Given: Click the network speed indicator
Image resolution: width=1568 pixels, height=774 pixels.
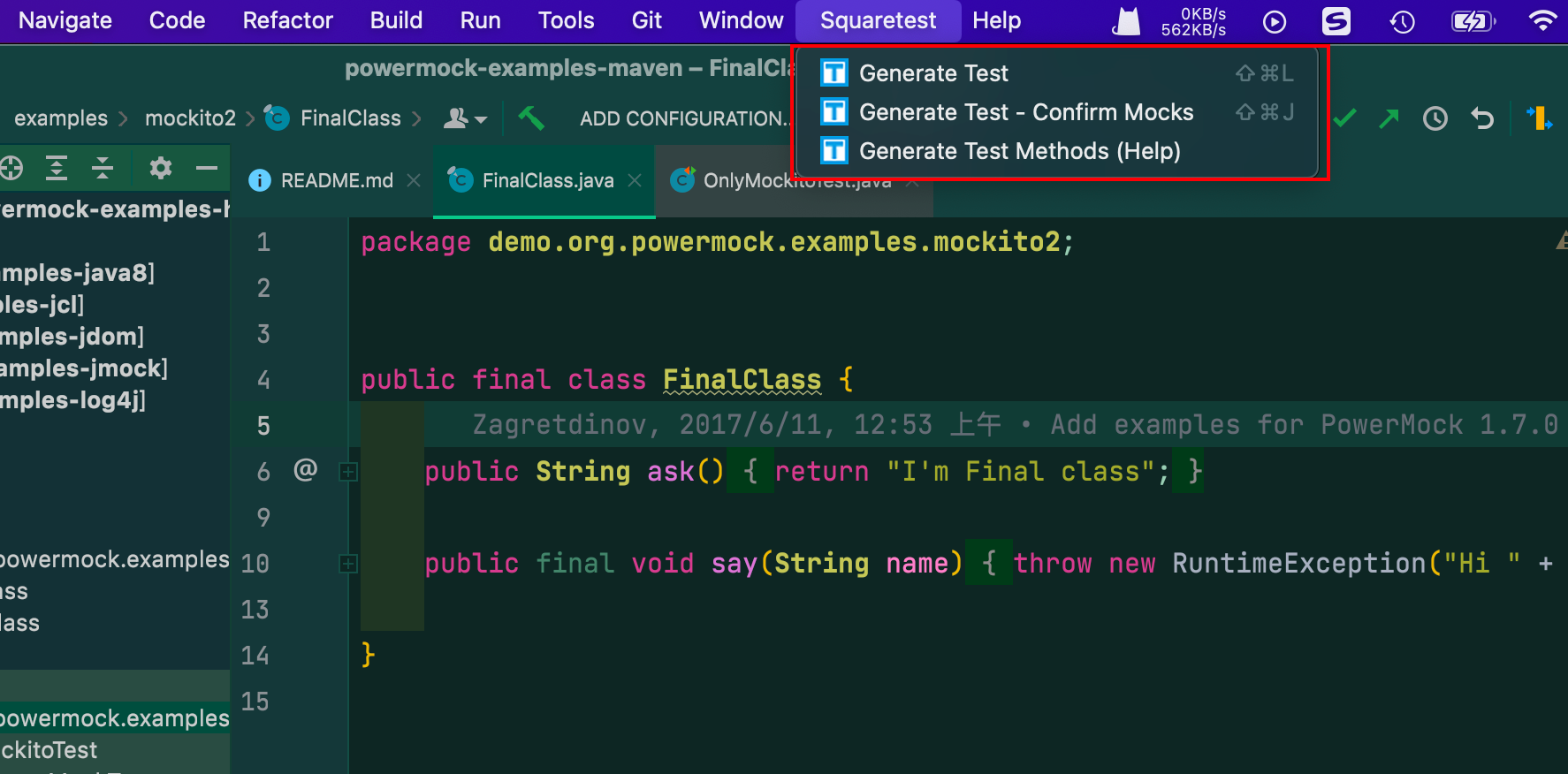Looking at the screenshot, I should (x=1193, y=22).
